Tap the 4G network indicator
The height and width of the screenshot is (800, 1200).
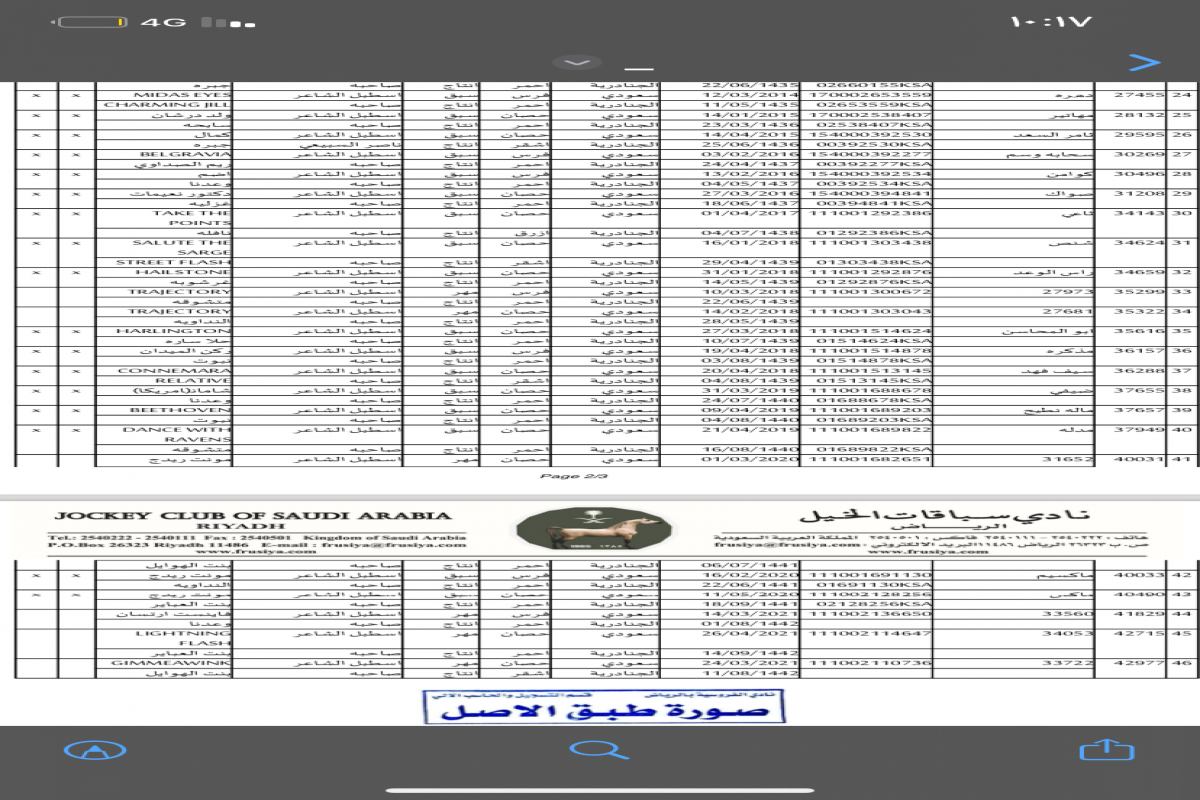162,22
